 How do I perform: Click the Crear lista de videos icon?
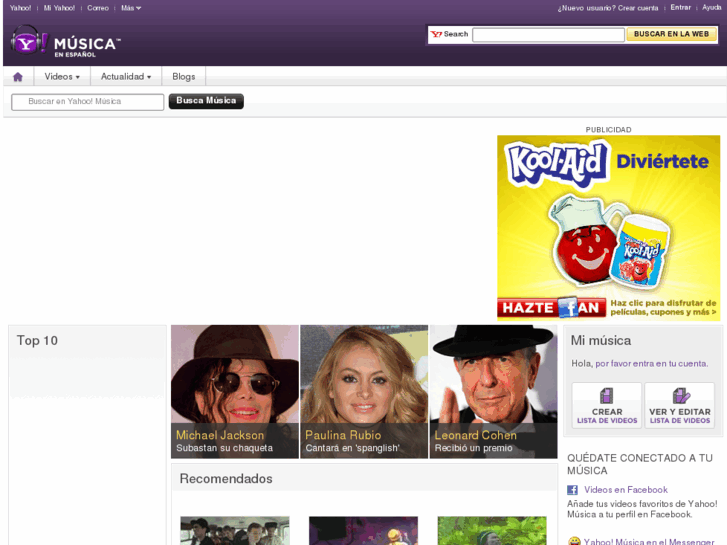click(x=606, y=396)
